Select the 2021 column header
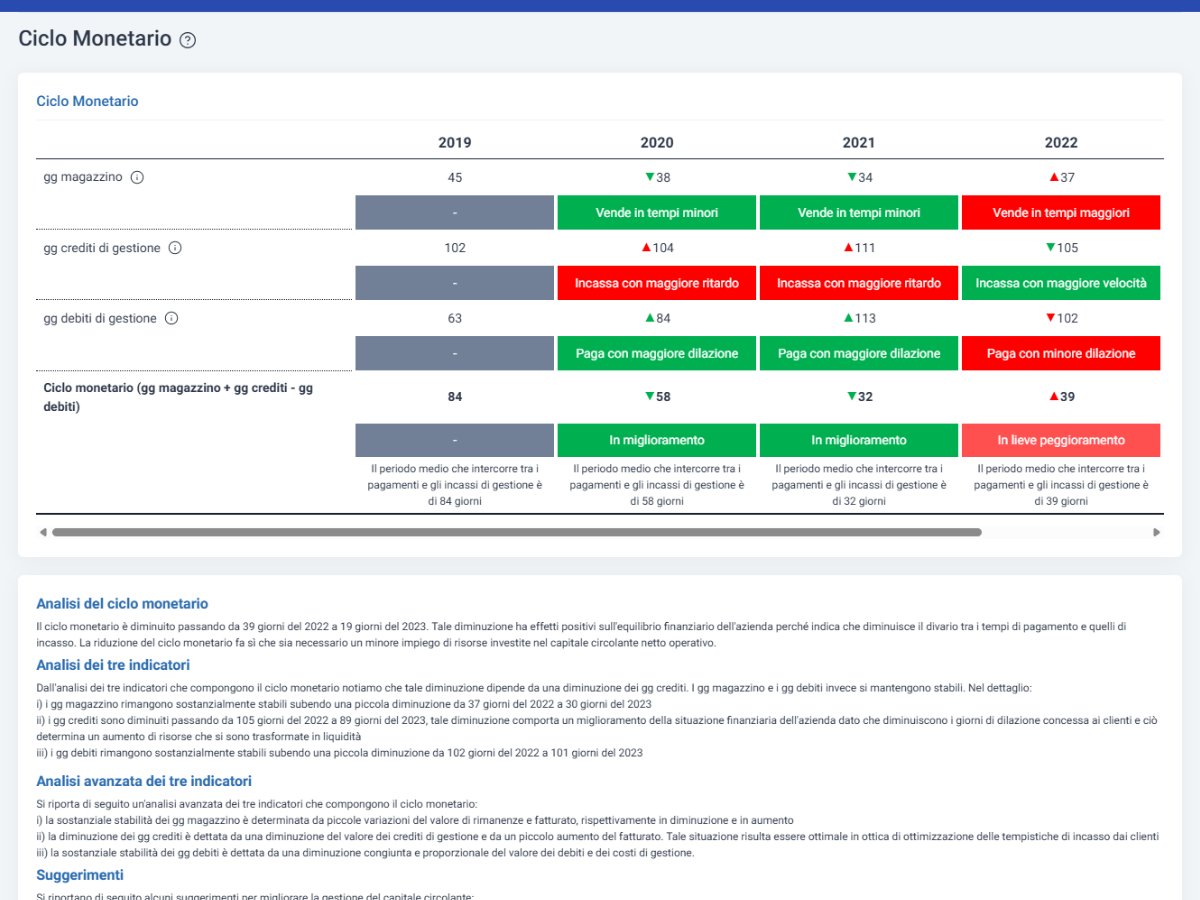Screen dimensions: 1200x900 (x=859, y=143)
